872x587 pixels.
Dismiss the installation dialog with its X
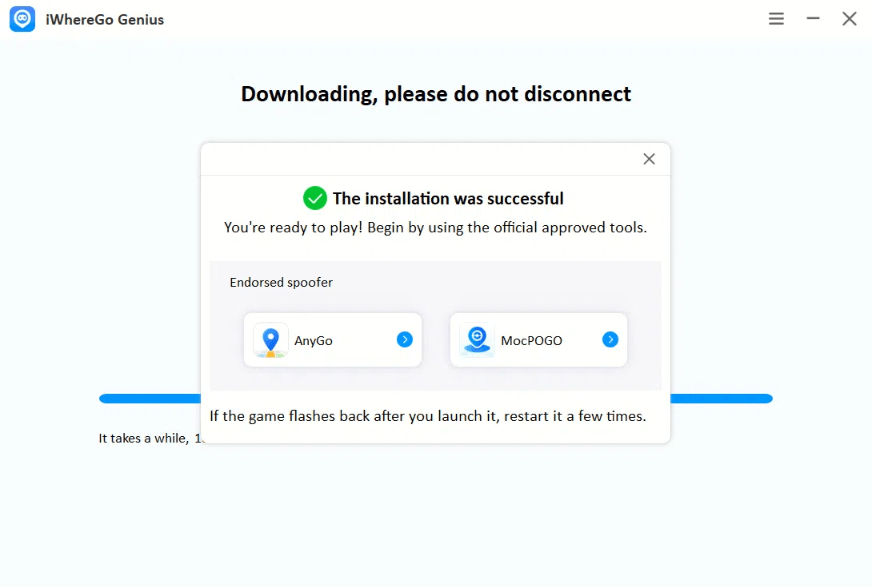pyautogui.click(x=648, y=158)
